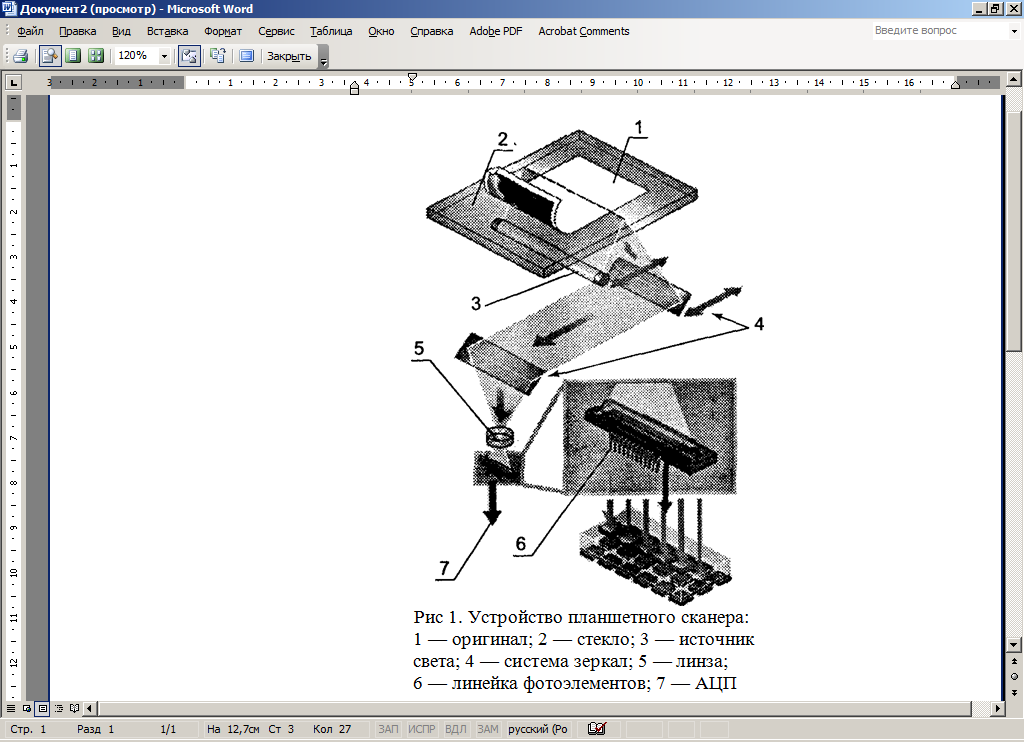The image size is (1024, 742).
Task: Click the 120% zoom value field
Action: [x=136, y=56]
